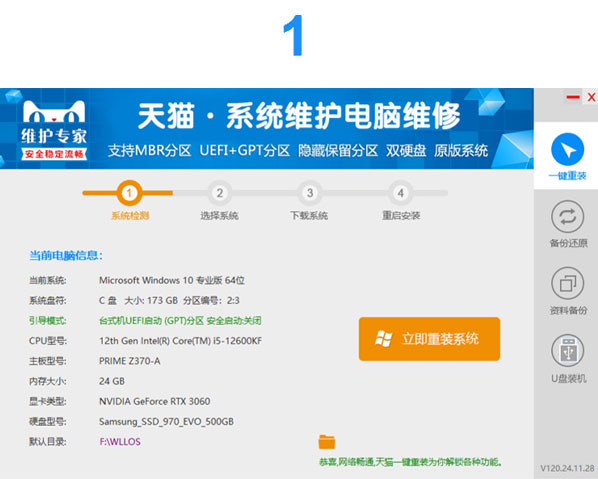Select the NVIDIA GeForce RTX 3060 value
Viewport: 598px width, 479px height.
(x=154, y=402)
